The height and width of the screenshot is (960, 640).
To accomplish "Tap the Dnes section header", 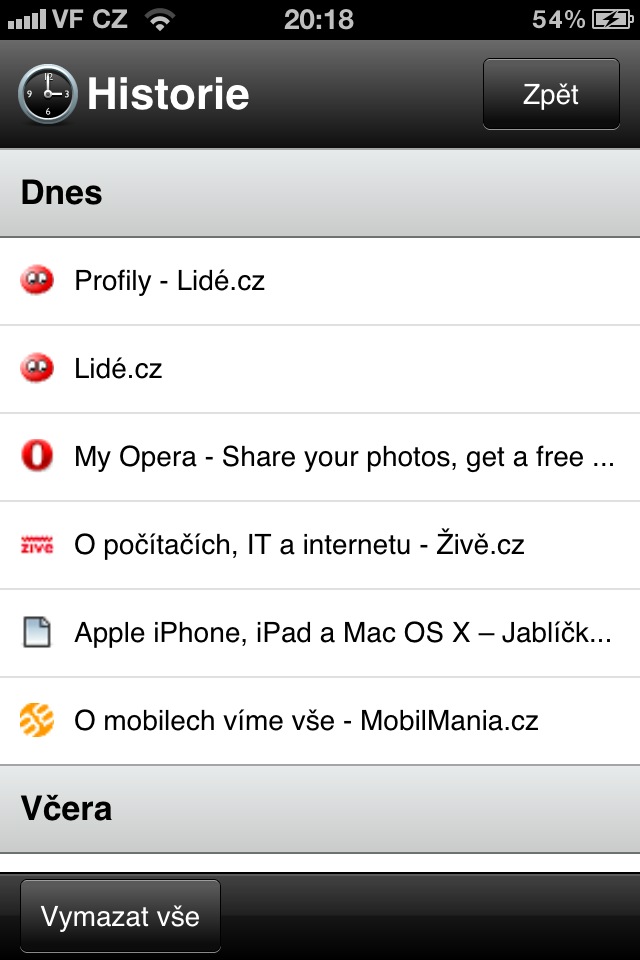I will coord(60,192).
